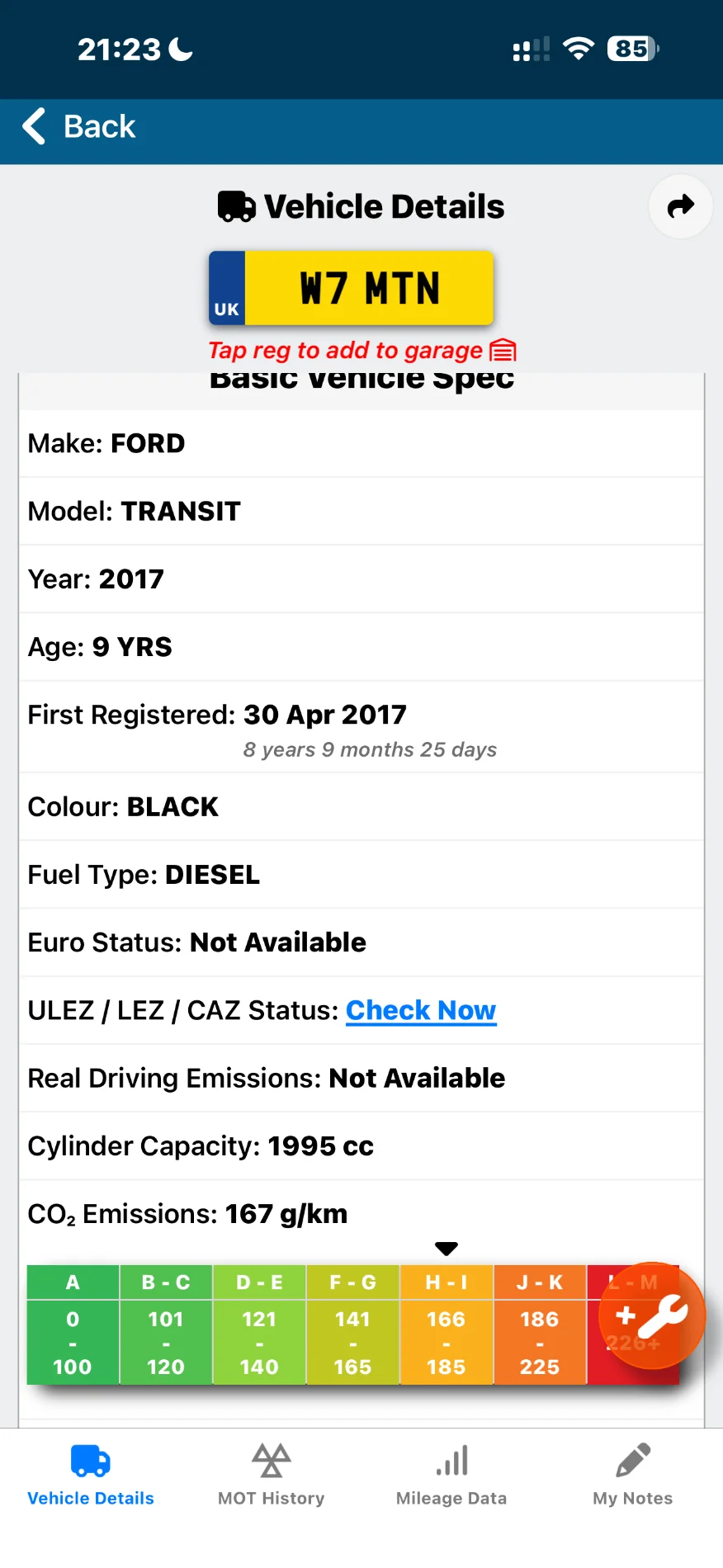Open the orange wrench floating button
The image size is (723, 1568).
pyautogui.click(x=652, y=1315)
